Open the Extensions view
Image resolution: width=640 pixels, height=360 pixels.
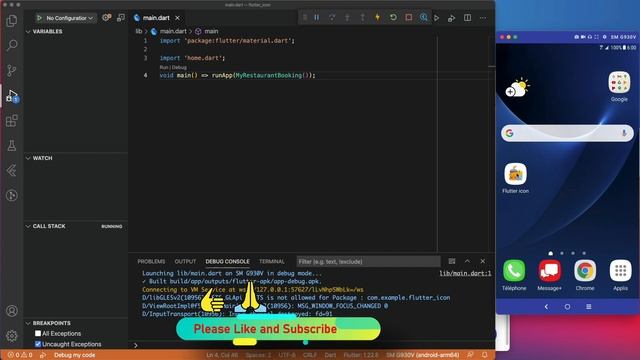pyautogui.click(x=12, y=121)
